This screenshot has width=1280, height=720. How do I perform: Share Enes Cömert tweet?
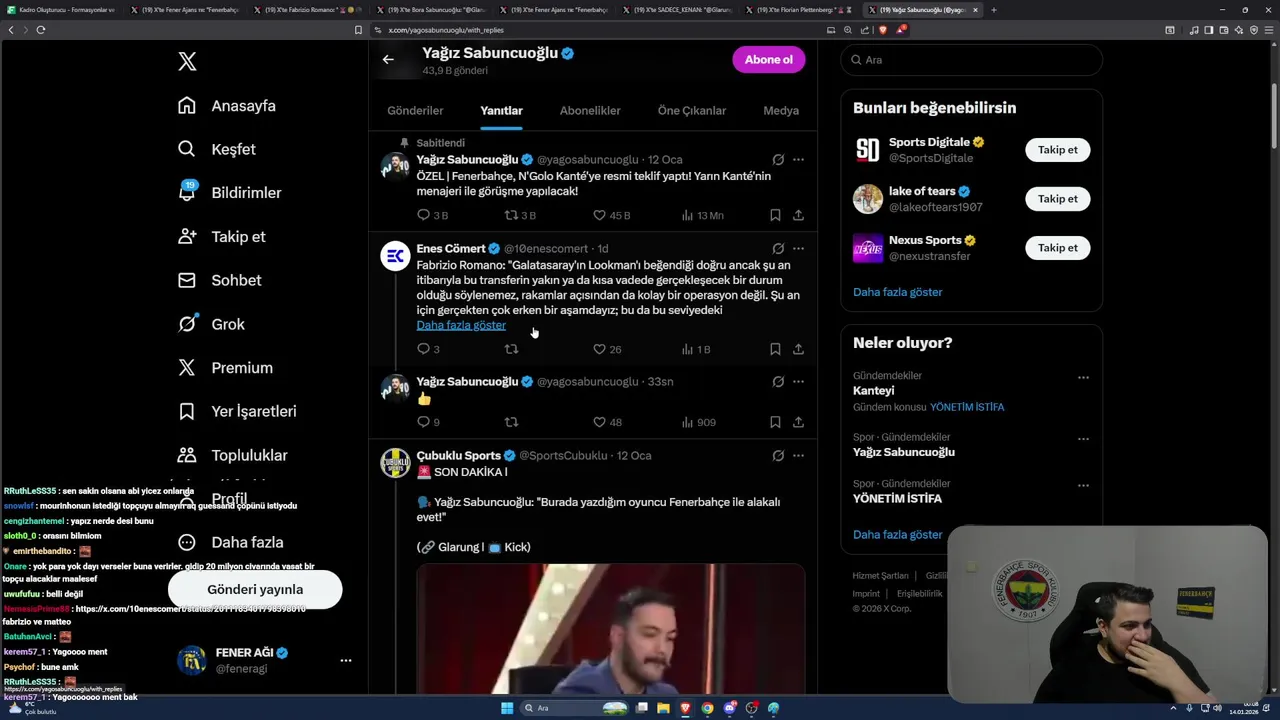798,349
